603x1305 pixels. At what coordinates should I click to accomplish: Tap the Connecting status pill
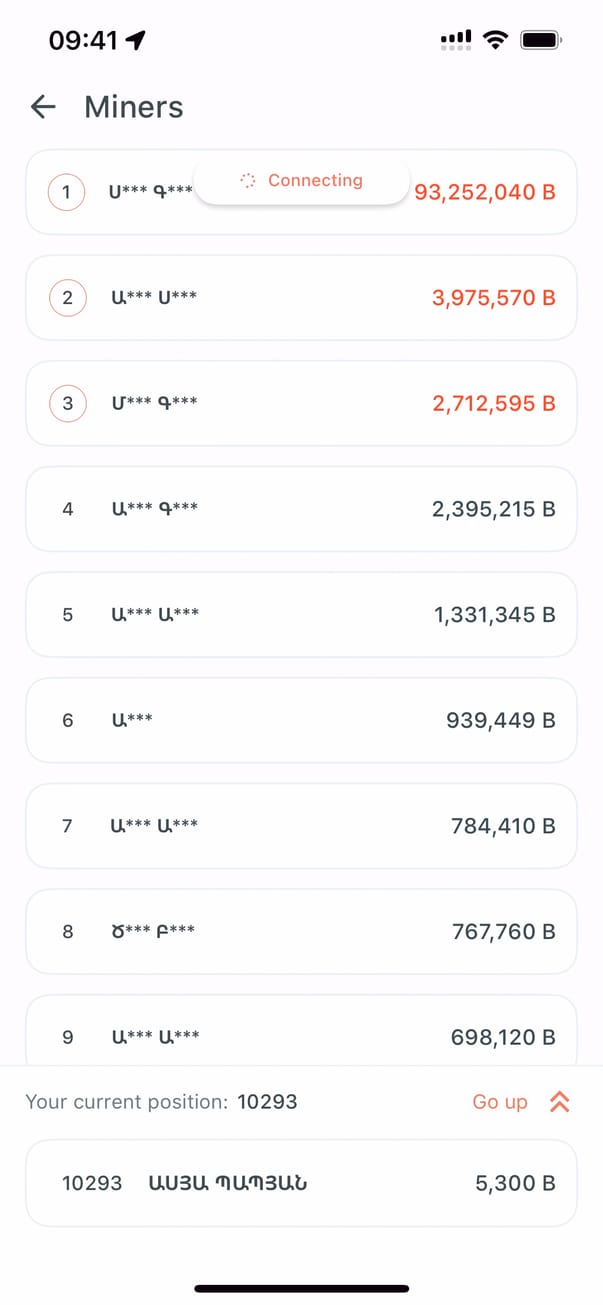(301, 181)
